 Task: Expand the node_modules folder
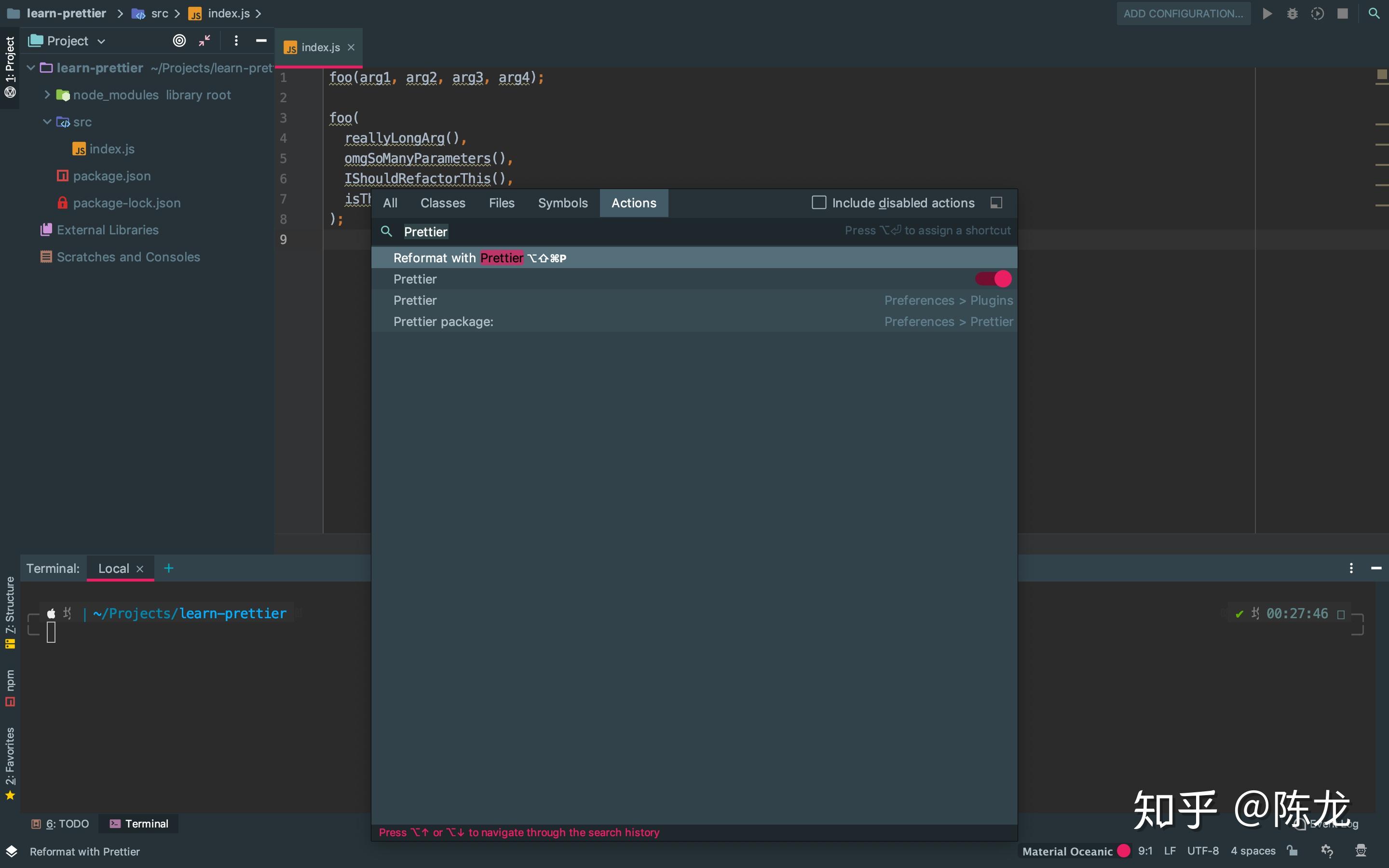pyautogui.click(x=47, y=95)
